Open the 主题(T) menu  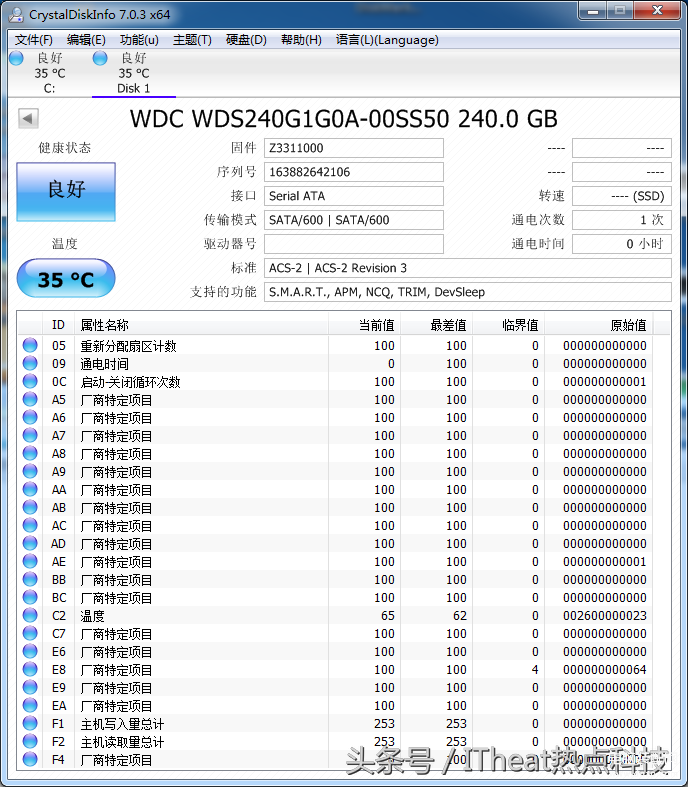(192, 40)
